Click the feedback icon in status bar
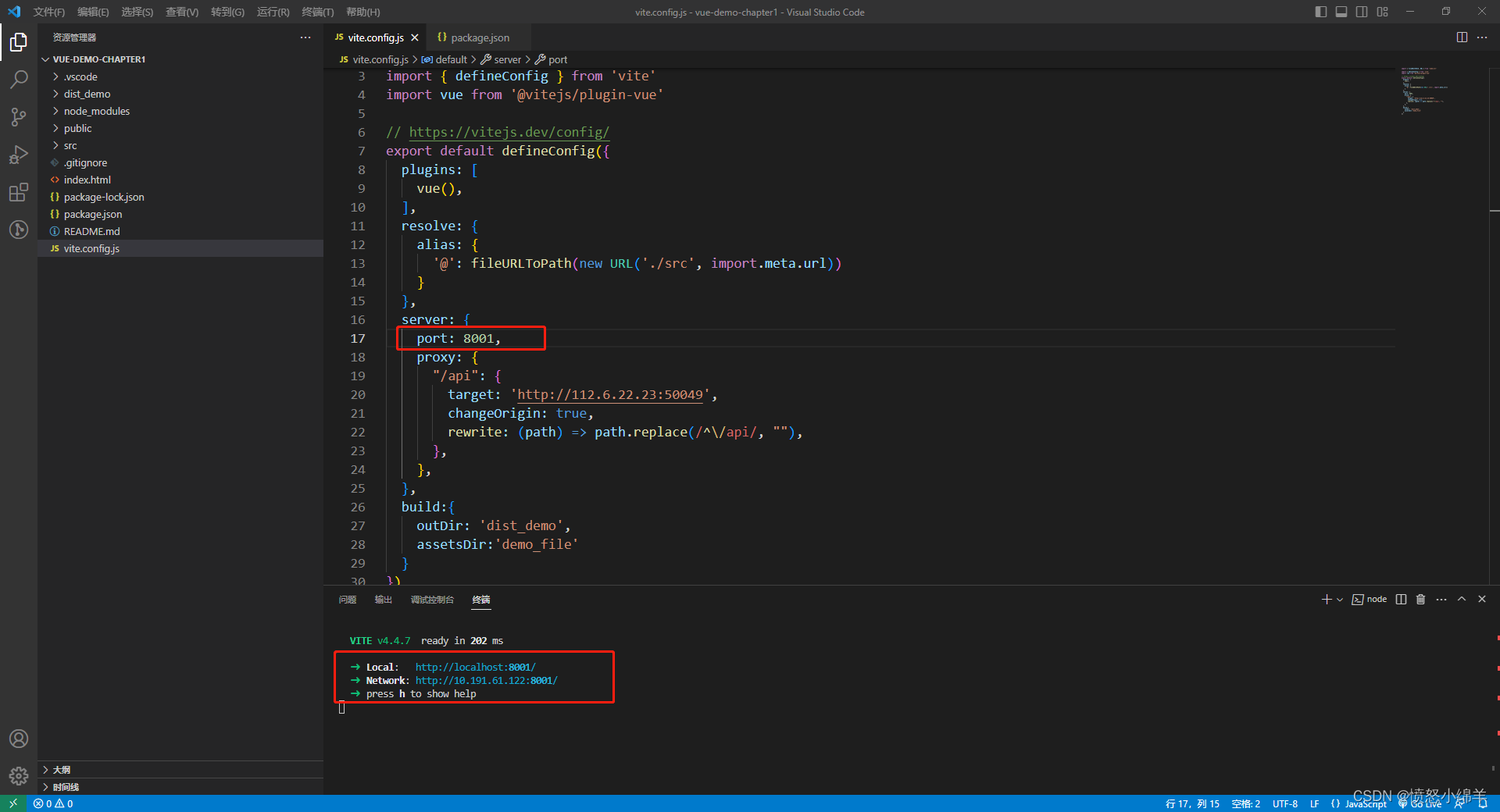Image resolution: width=1500 pixels, height=812 pixels. tap(1459, 803)
